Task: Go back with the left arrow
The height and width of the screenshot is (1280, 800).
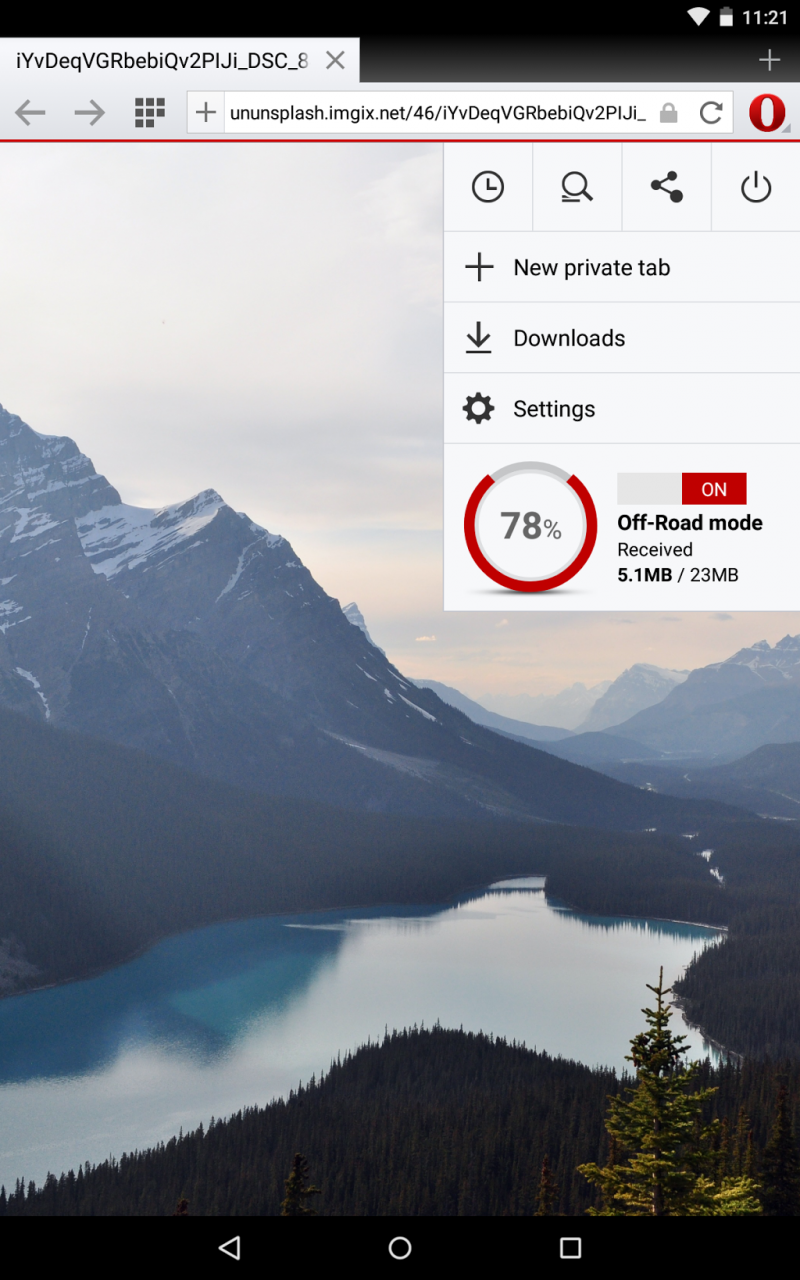Action: tap(30, 113)
